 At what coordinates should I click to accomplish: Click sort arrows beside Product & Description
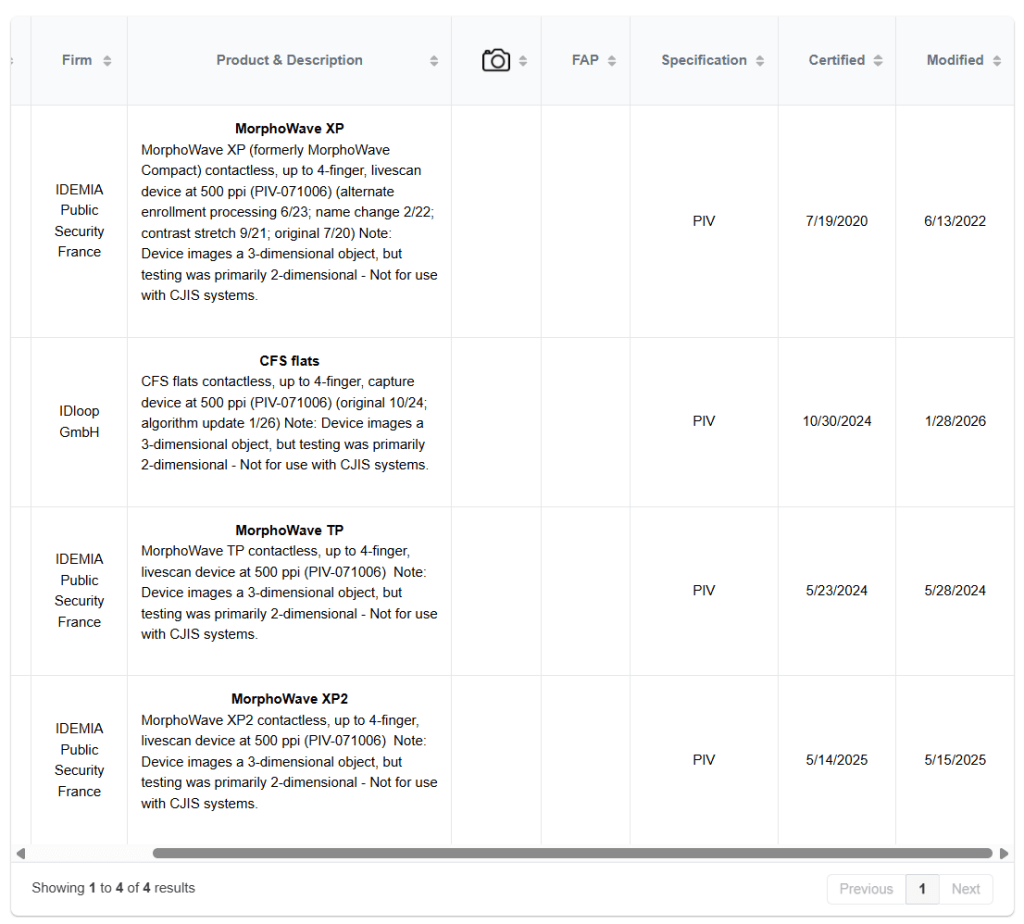(434, 61)
